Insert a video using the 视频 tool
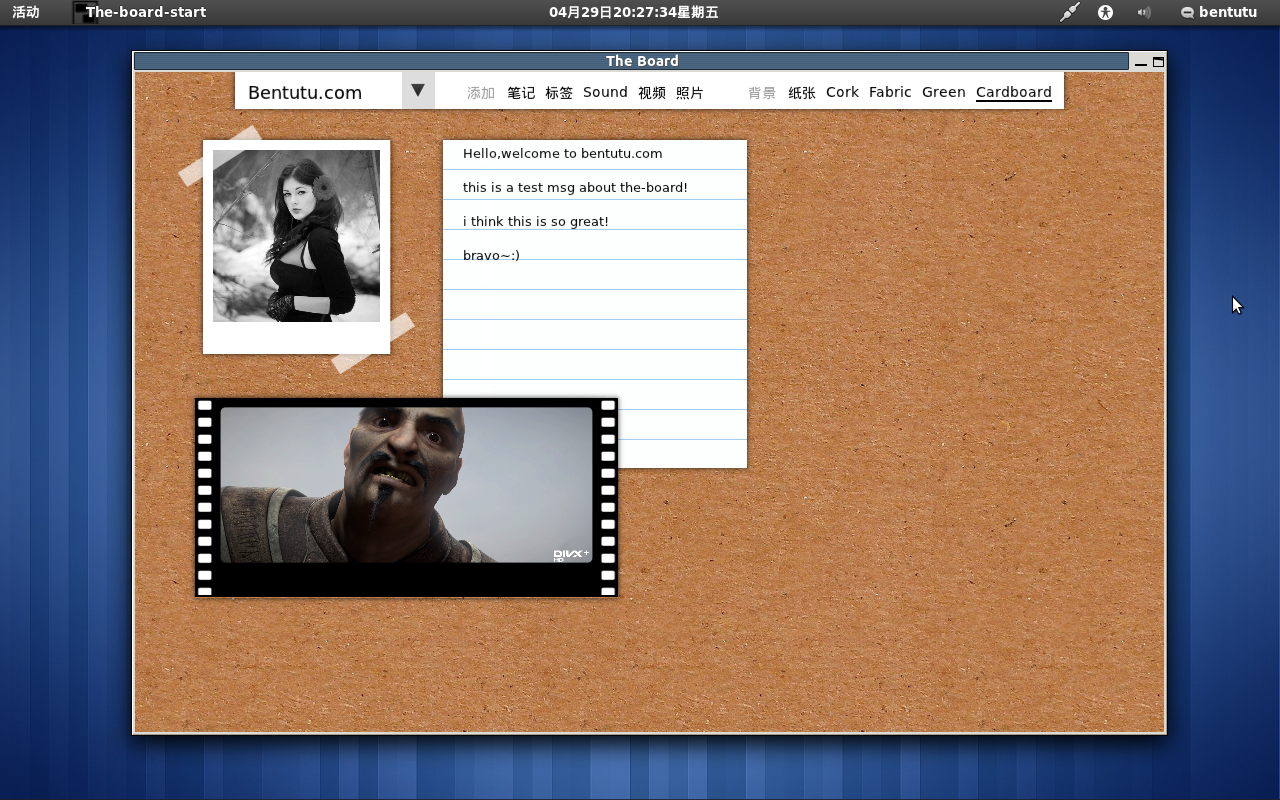1280x800 pixels. click(x=652, y=92)
